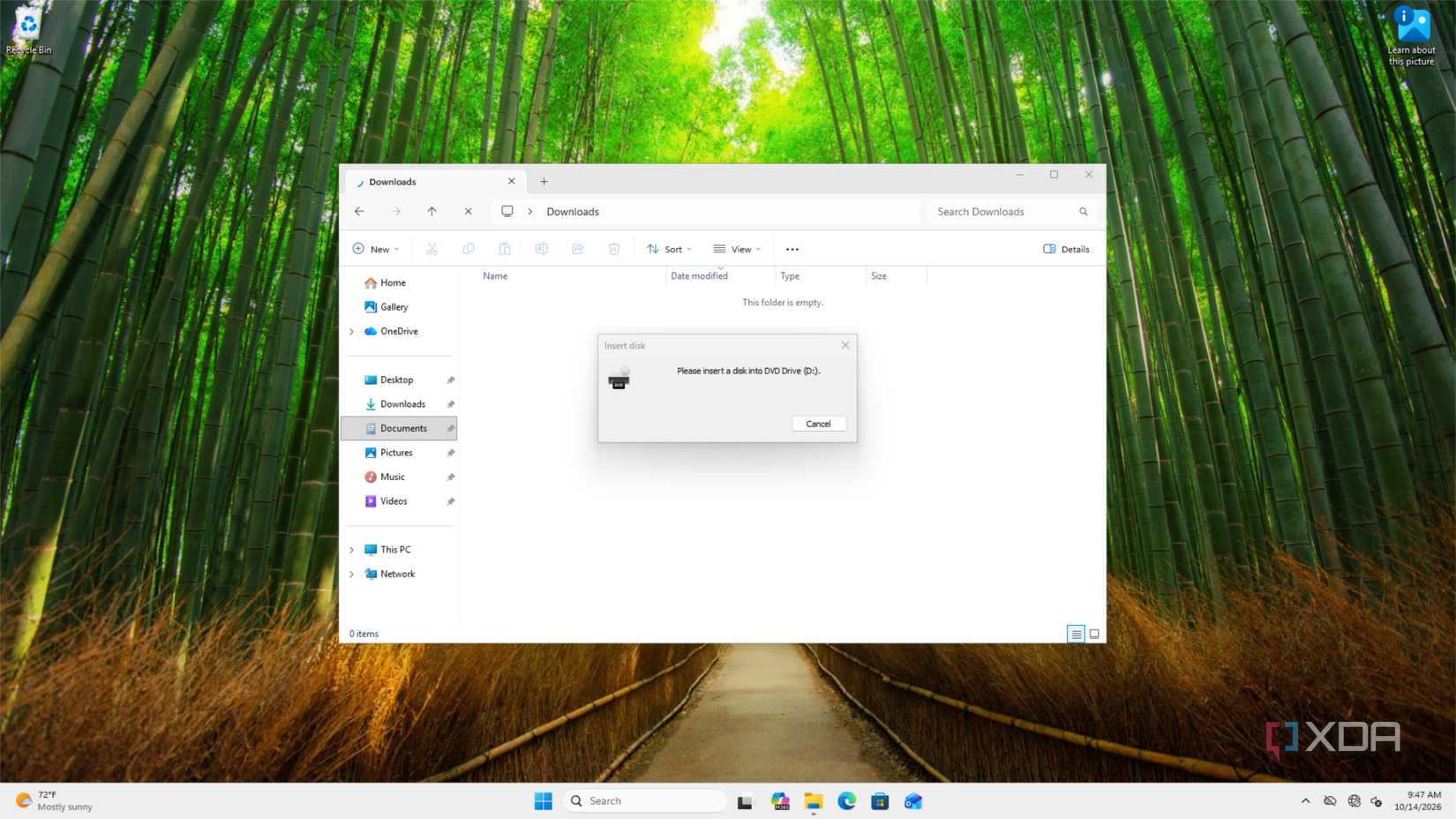The height and width of the screenshot is (819, 1456).
Task: Open Microsoft Edge from taskbar
Action: coord(847,800)
